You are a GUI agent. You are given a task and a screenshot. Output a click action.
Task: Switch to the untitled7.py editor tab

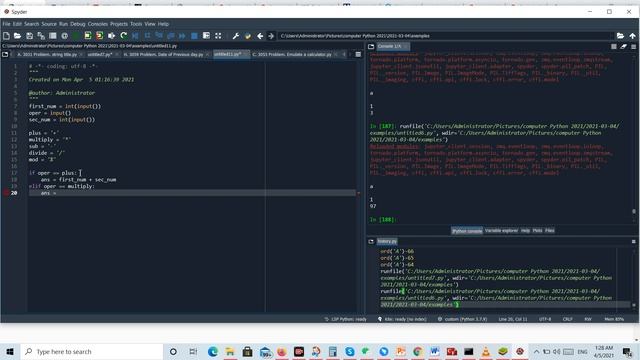100,54
